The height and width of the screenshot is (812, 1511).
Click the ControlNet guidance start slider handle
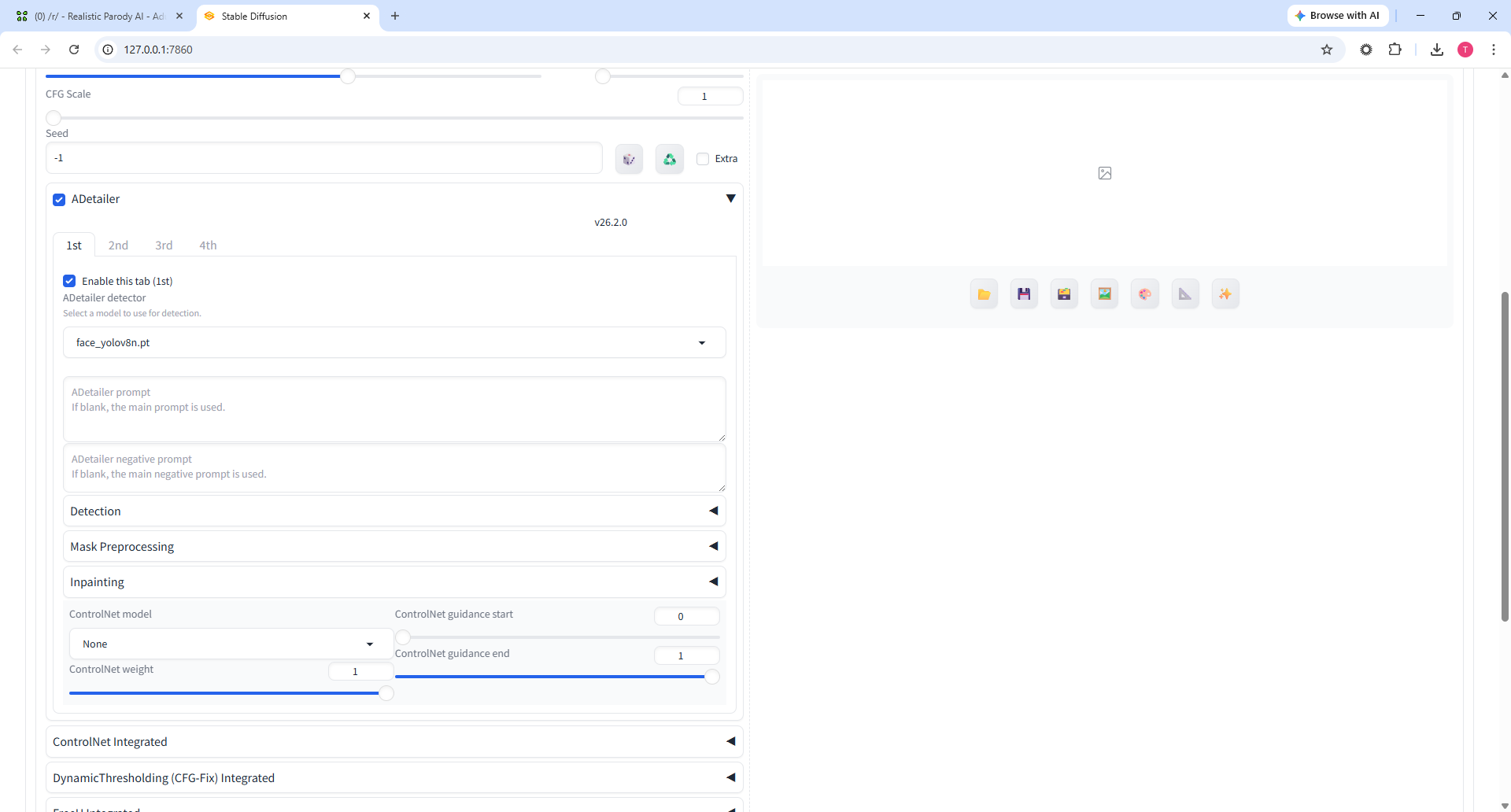(403, 637)
